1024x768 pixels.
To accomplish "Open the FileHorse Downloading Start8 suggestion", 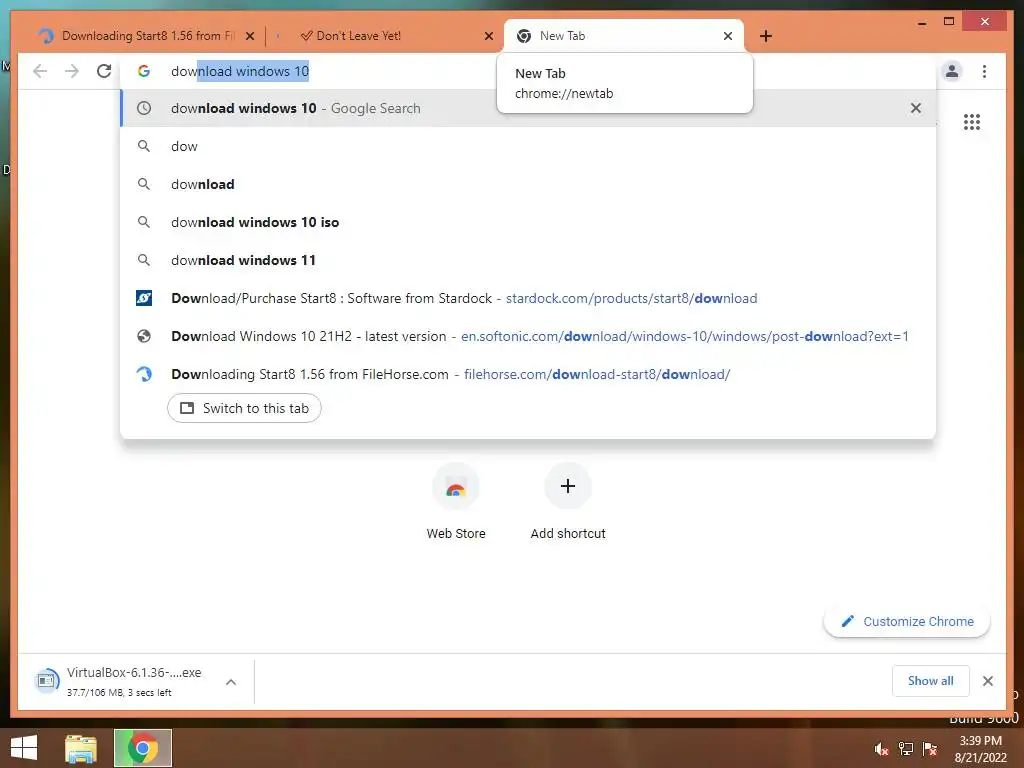I will tap(528, 374).
